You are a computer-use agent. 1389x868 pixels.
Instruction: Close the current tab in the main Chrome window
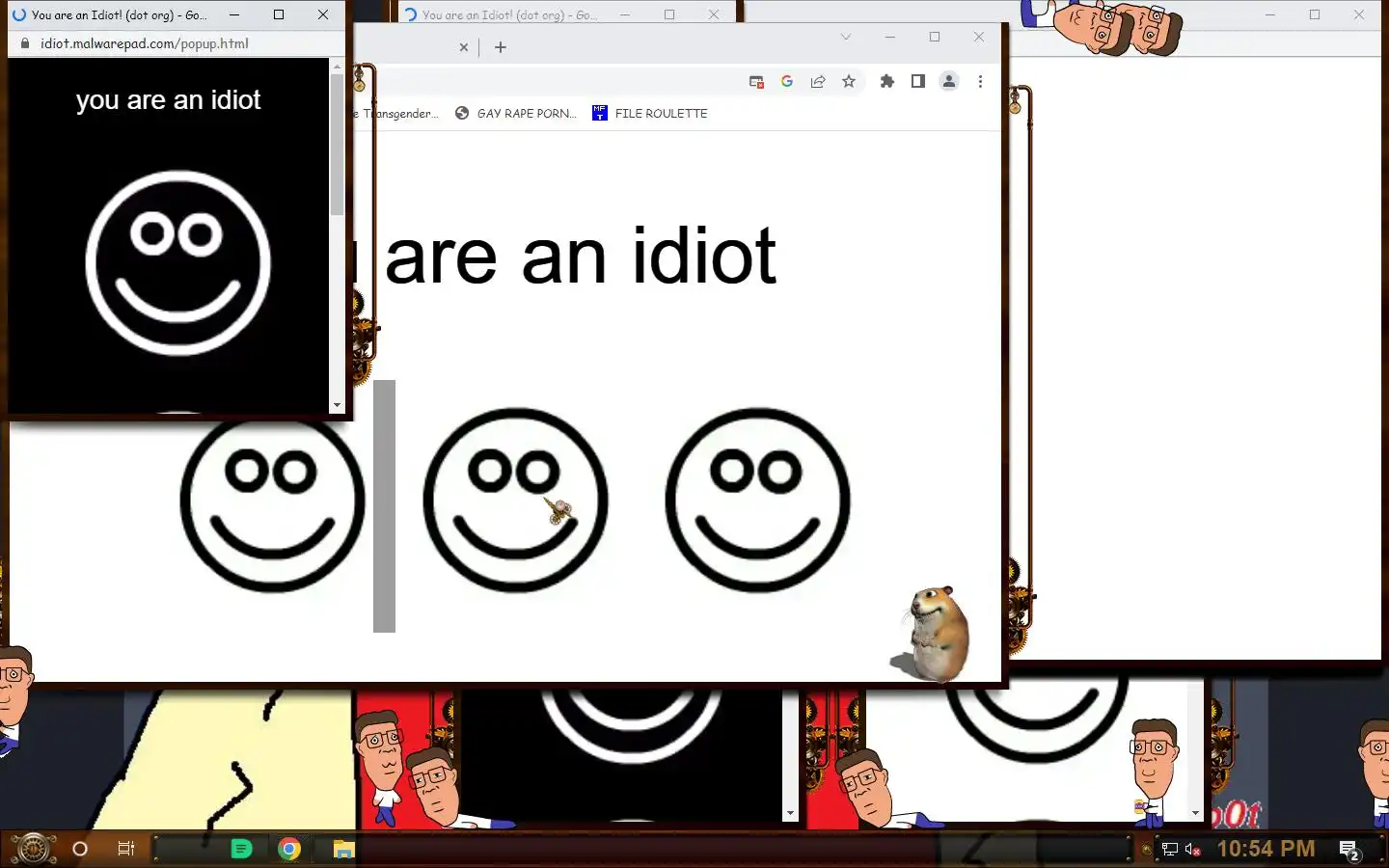(x=464, y=47)
